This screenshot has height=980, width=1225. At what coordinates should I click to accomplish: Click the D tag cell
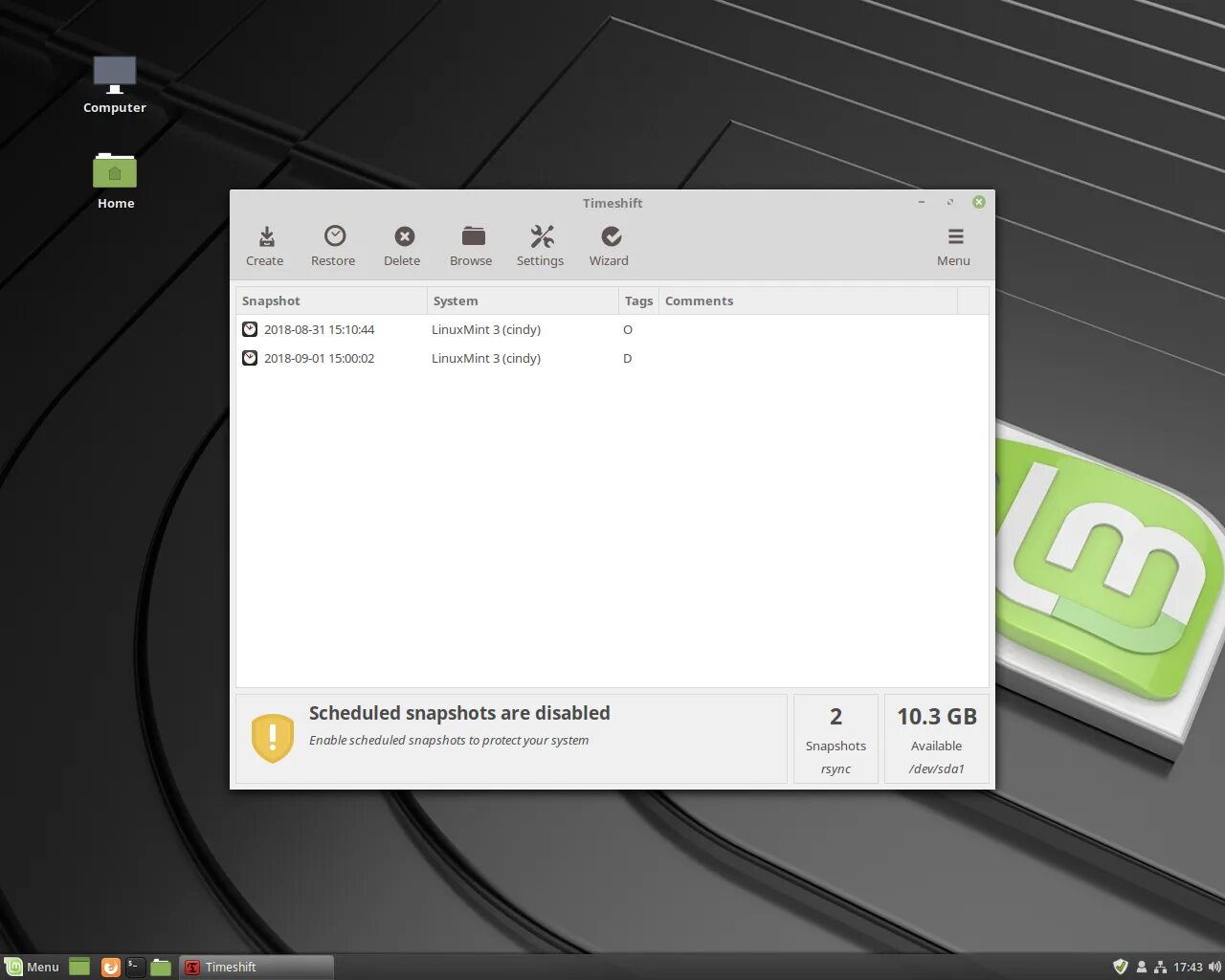628,358
